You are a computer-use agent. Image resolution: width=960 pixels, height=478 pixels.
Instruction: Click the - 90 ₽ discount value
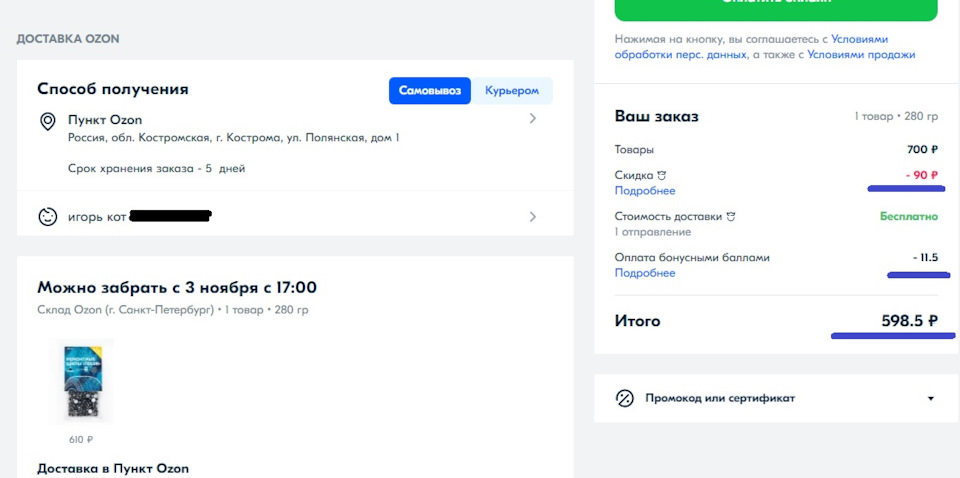coord(921,175)
